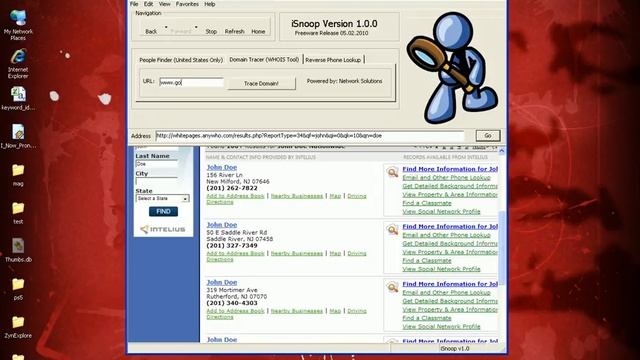Click scrollbar up arrow in results pane

click(x=502, y=151)
